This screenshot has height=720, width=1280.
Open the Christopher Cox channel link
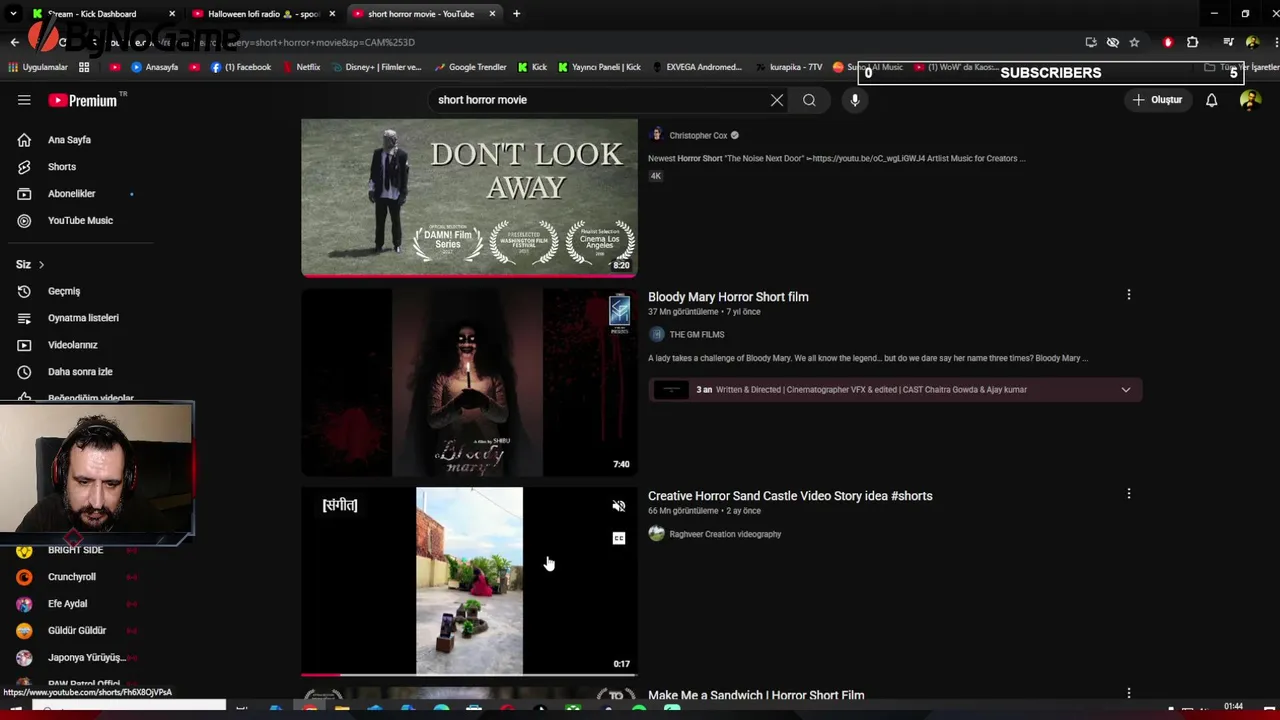(x=698, y=136)
